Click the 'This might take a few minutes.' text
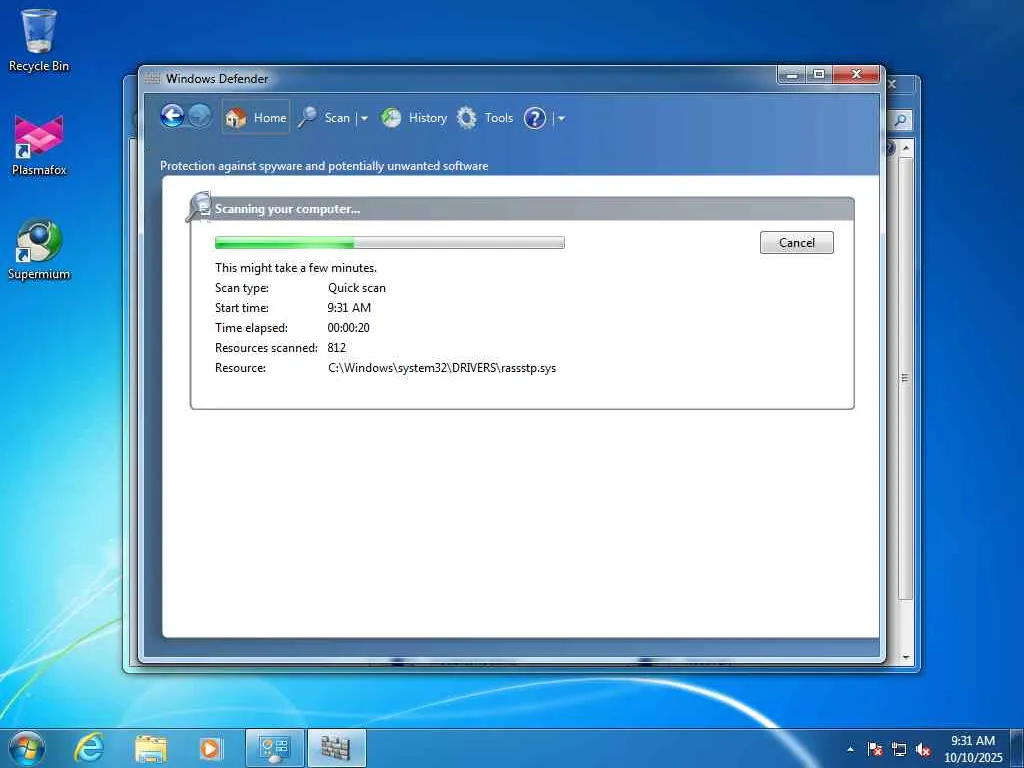 click(296, 268)
